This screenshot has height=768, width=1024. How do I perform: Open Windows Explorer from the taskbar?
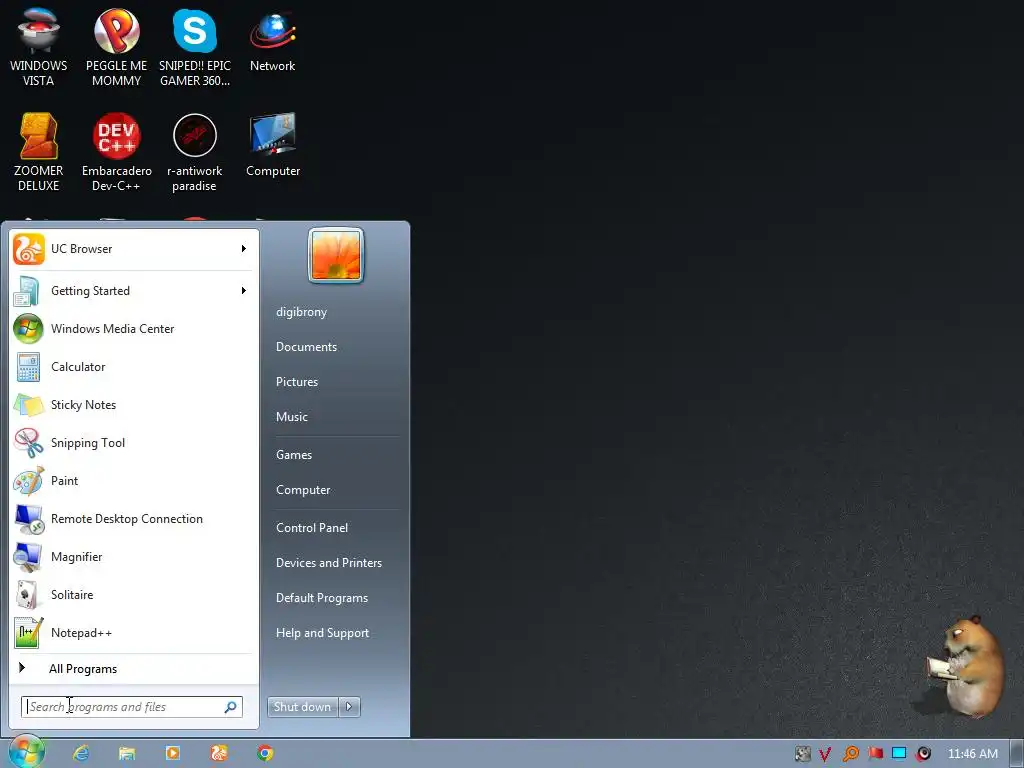(127, 753)
